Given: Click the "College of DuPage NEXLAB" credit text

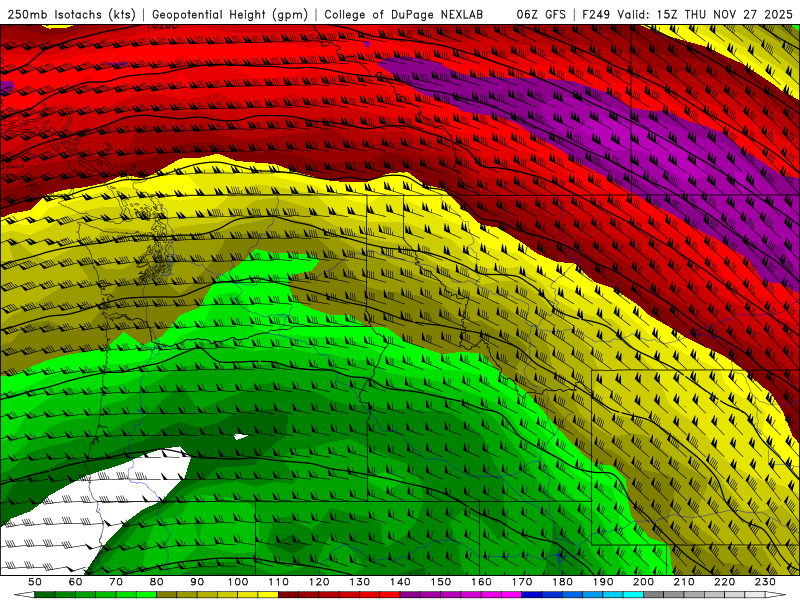Looking at the screenshot, I should pos(404,15).
